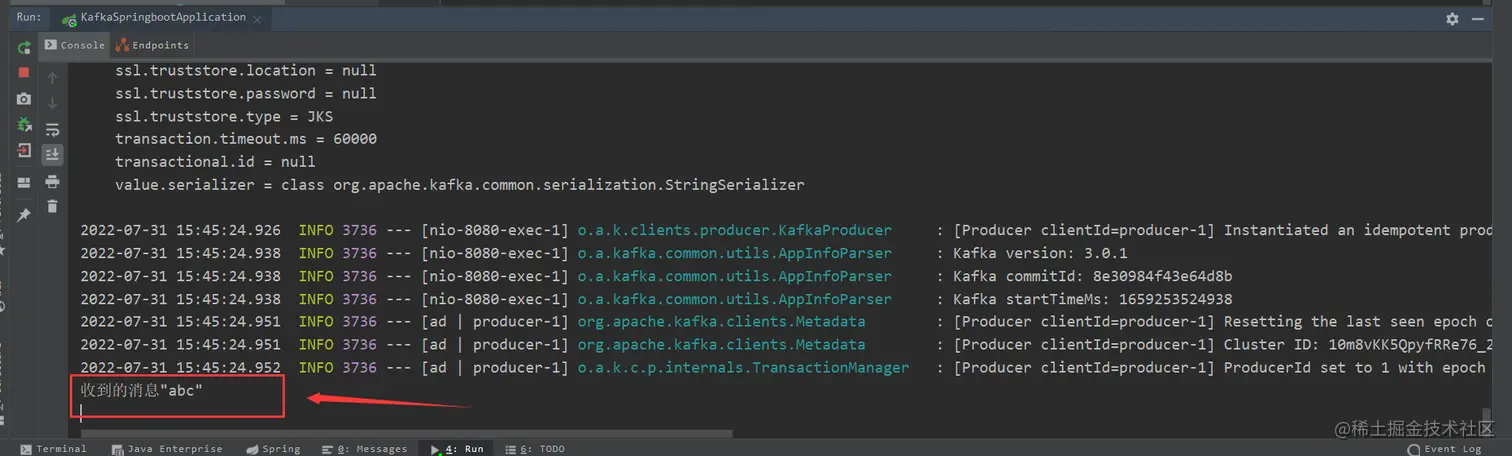Jump up the stack trace arrow
The image size is (1512, 456).
click(x=52, y=77)
